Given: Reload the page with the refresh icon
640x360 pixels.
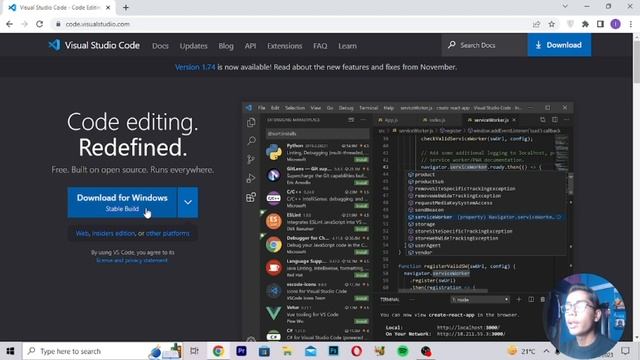Looking at the screenshot, I should point(40,24).
